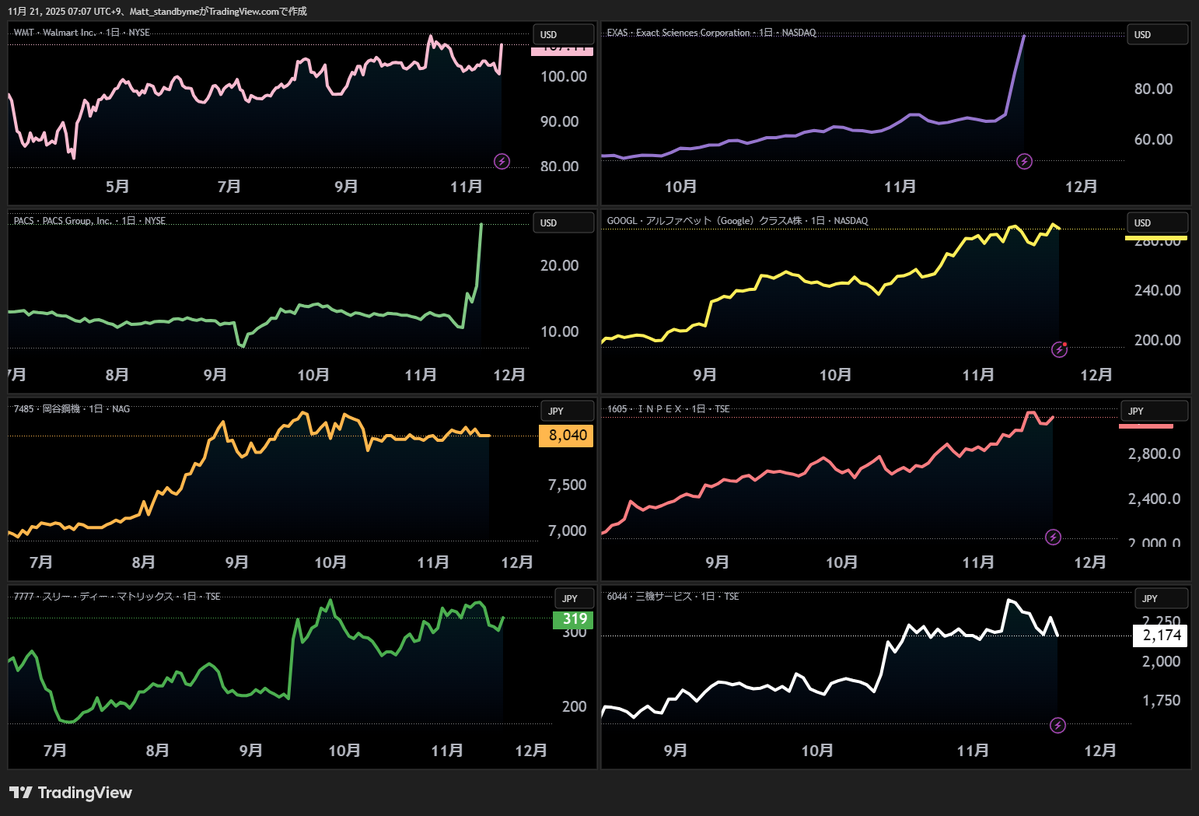
Task: Click the lightning event icon on EXAS chart
Action: click(1024, 161)
